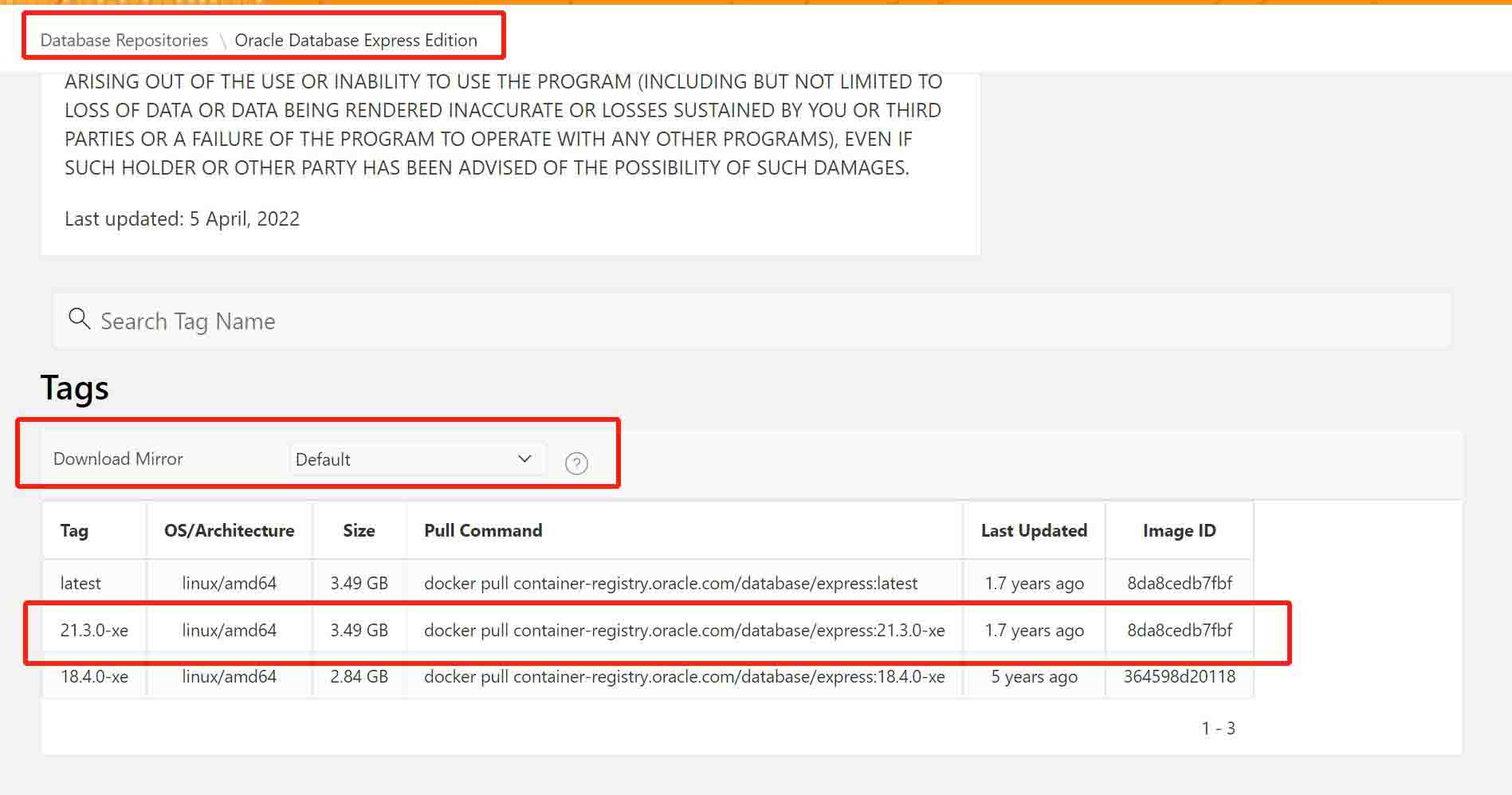Click the Last Updated column header
Image resolution: width=1512 pixels, height=795 pixels.
pyautogui.click(x=1034, y=530)
